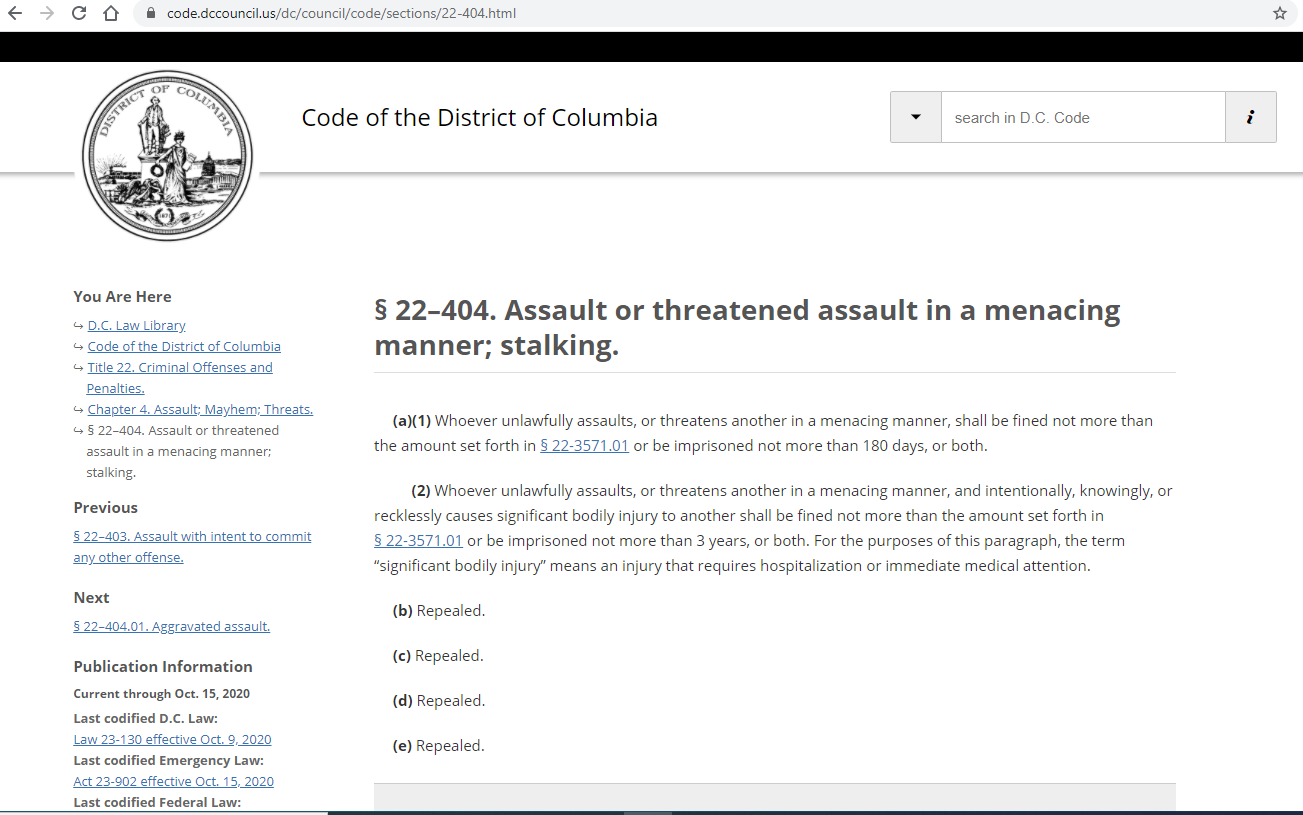Go to previous section § 22–403 link

(192, 547)
